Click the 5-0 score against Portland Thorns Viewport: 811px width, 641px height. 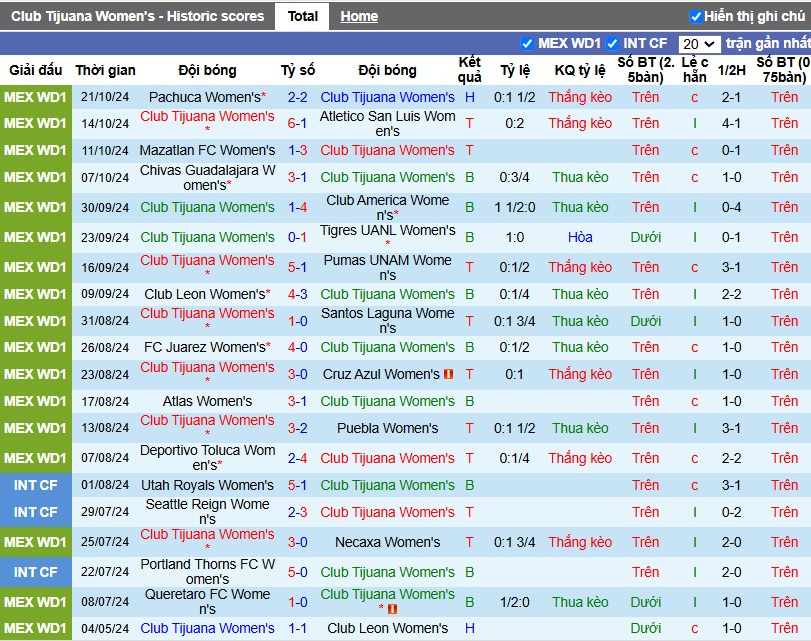coord(297,572)
